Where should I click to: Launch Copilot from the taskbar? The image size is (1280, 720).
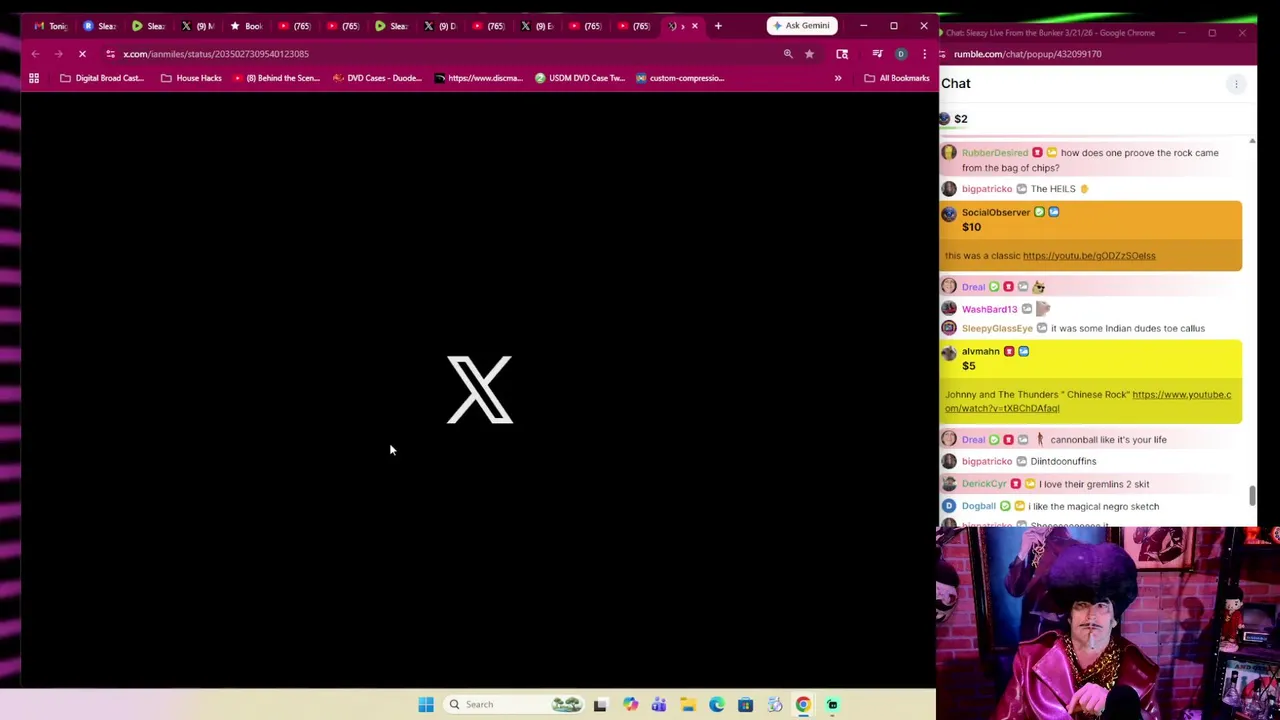click(x=630, y=704)
